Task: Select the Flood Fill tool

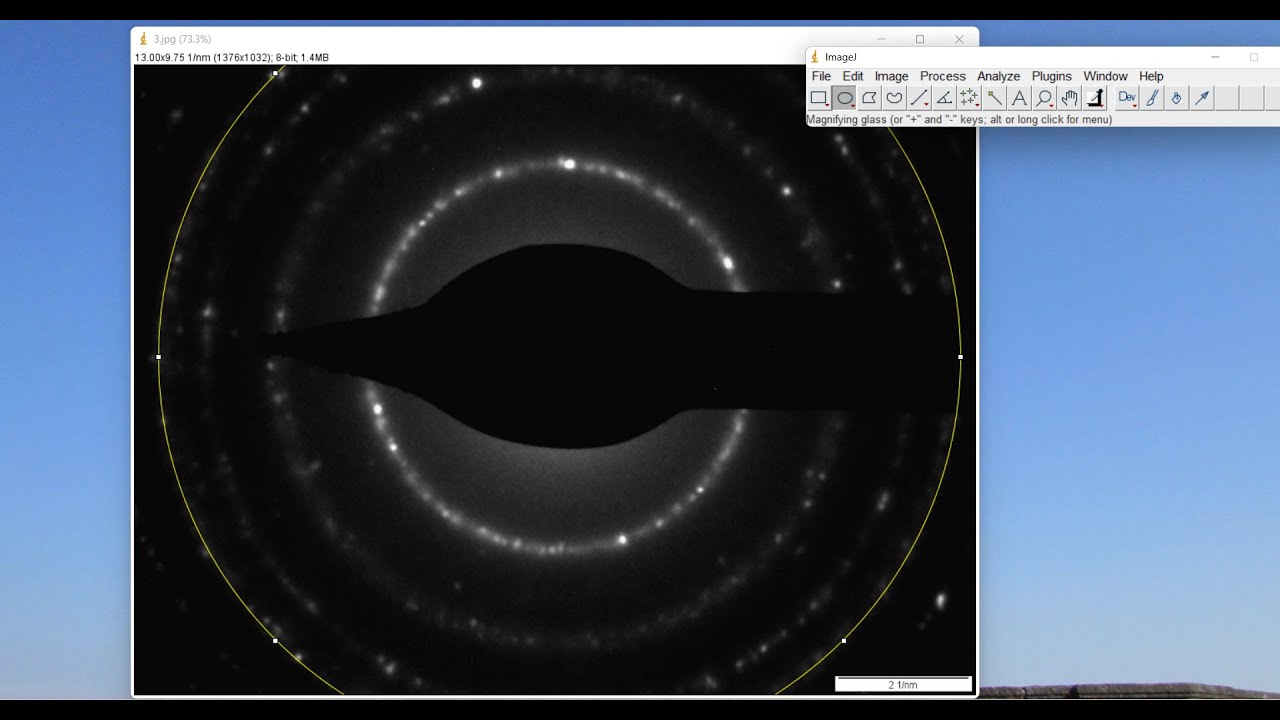Action: 1177,98
